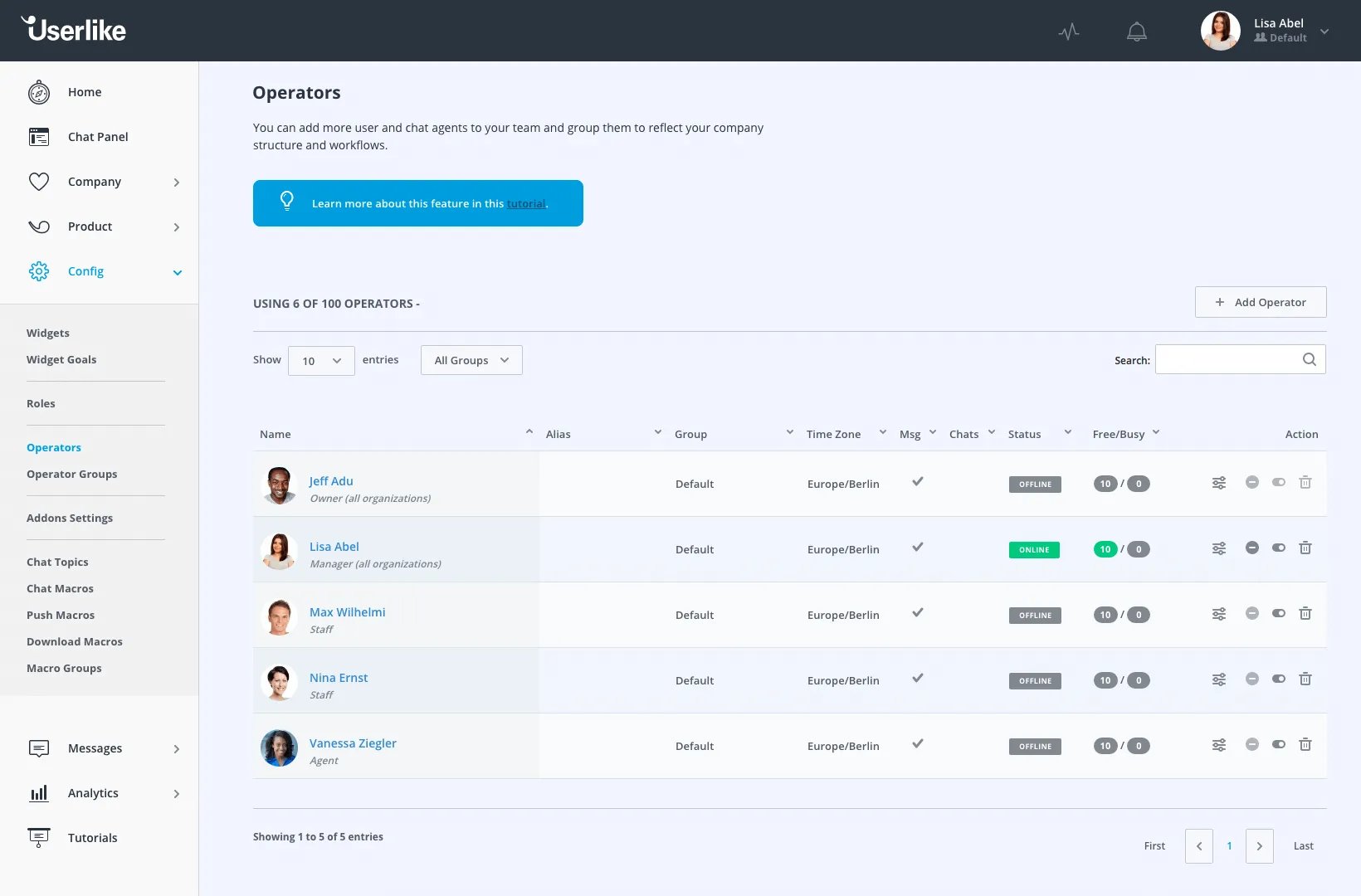Open the tutorial link in the banner
Viewport: 1361px width, 896px height.
pos(527,203)
